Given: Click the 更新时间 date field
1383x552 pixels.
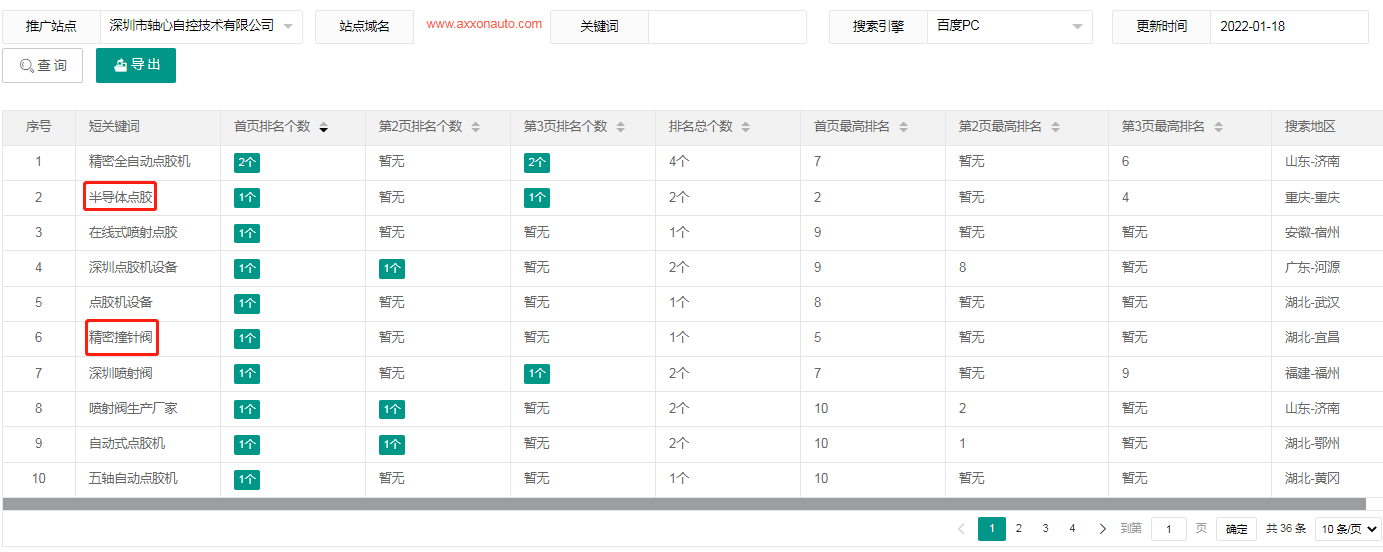Looking at the screenshot, I should click(1289, 27).
